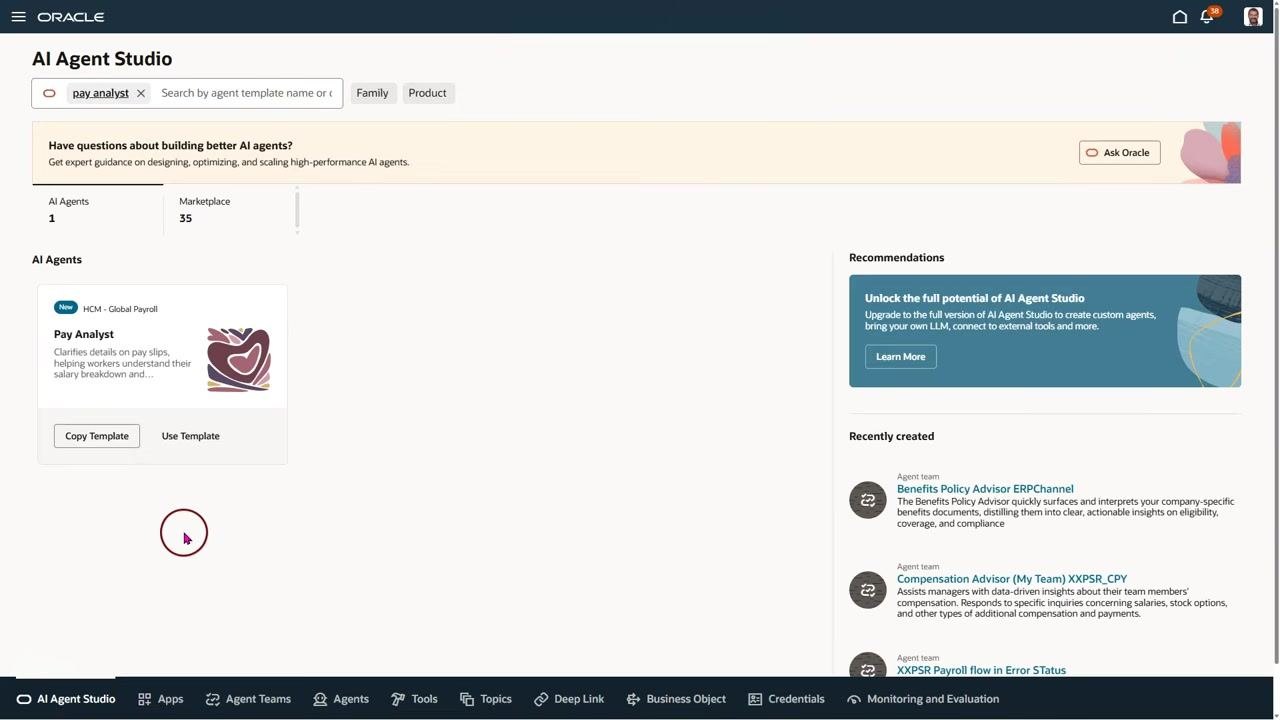Open the Product filter

point(427,93)
